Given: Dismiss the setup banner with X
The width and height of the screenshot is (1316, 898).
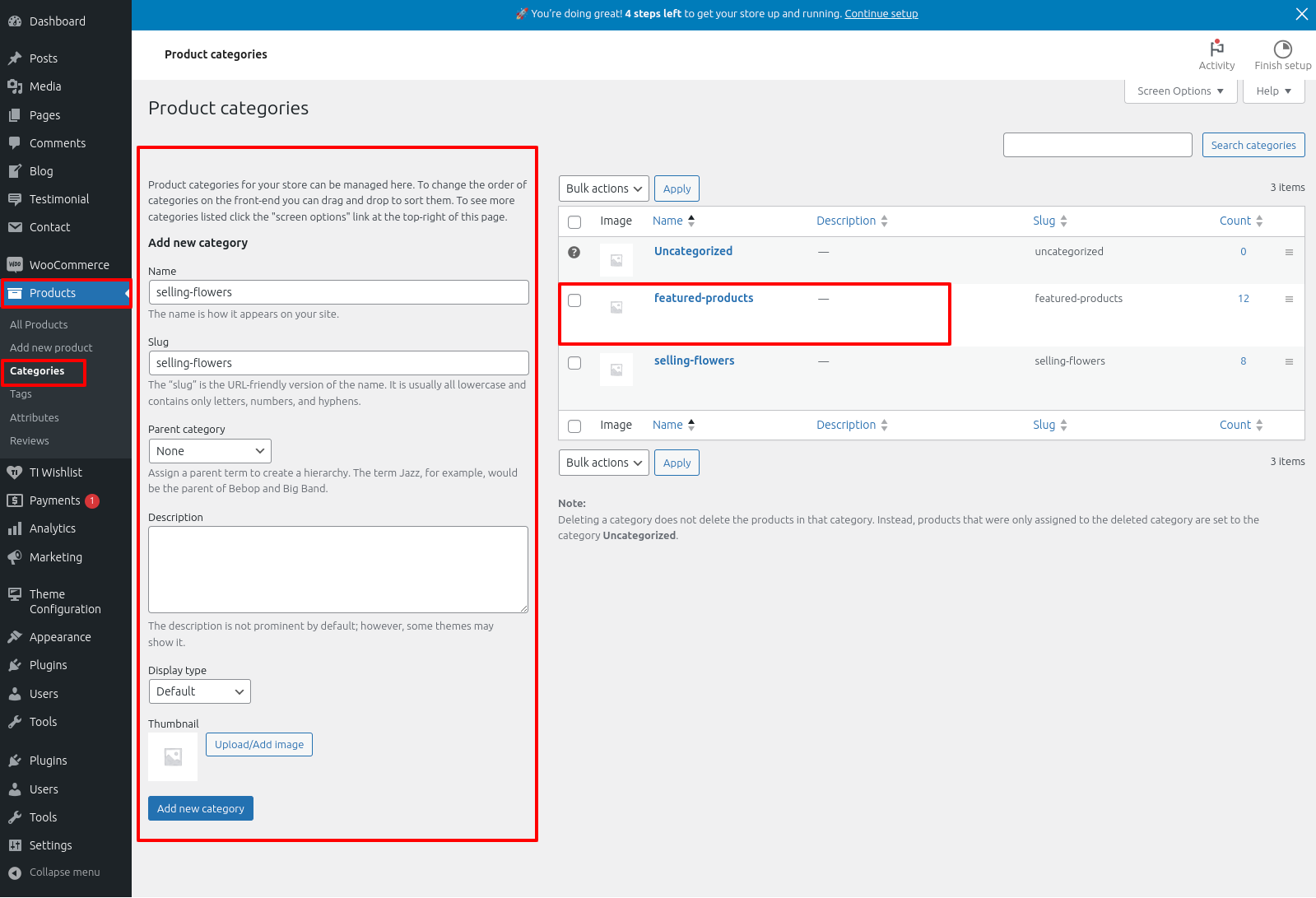Looking at the screenshot, I should tap(1301, 14).
